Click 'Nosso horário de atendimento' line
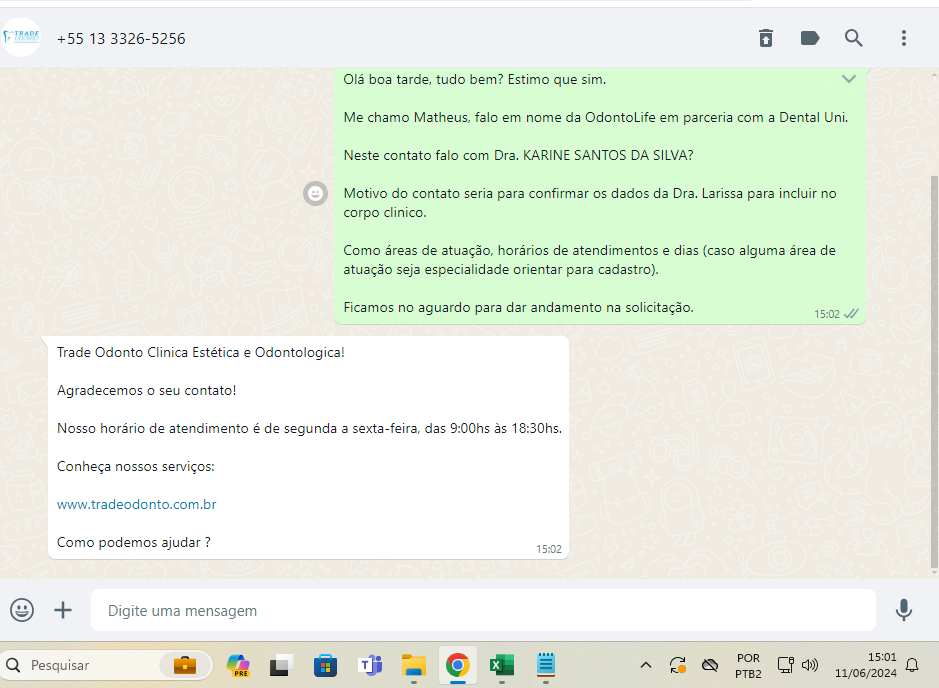 [309, 429]
